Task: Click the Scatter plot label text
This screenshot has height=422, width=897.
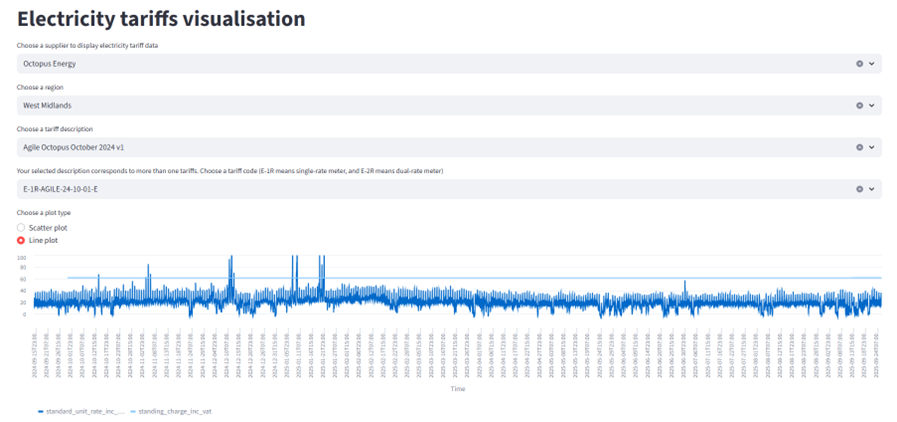Action: click(48, 228)
